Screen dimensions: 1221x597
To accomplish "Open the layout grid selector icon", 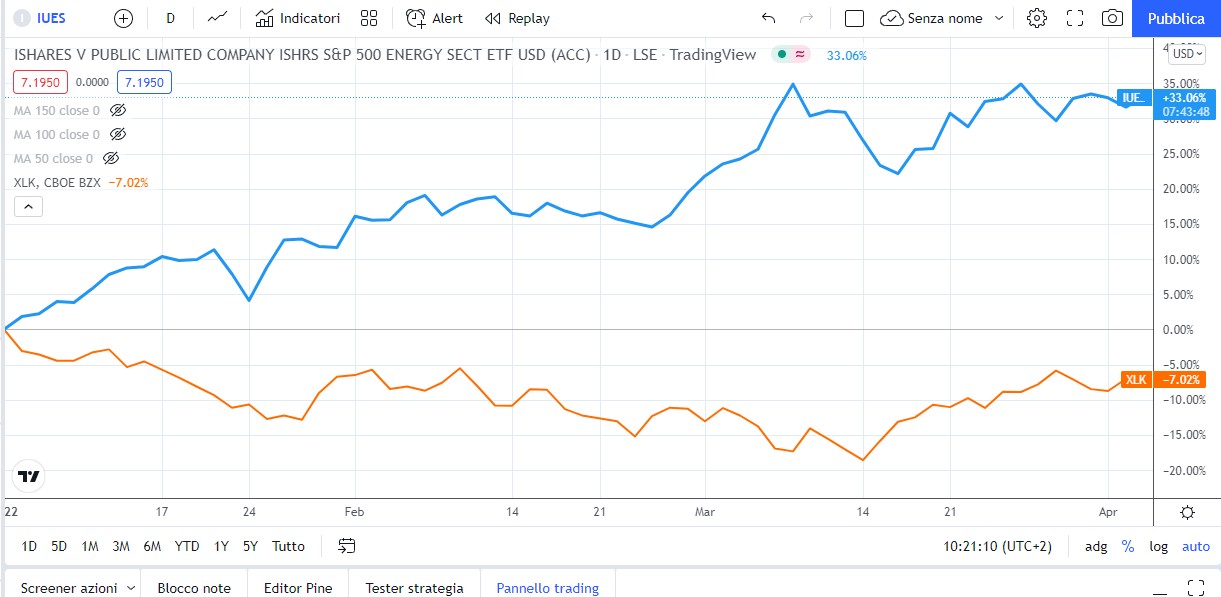I will tap(369, 18).
